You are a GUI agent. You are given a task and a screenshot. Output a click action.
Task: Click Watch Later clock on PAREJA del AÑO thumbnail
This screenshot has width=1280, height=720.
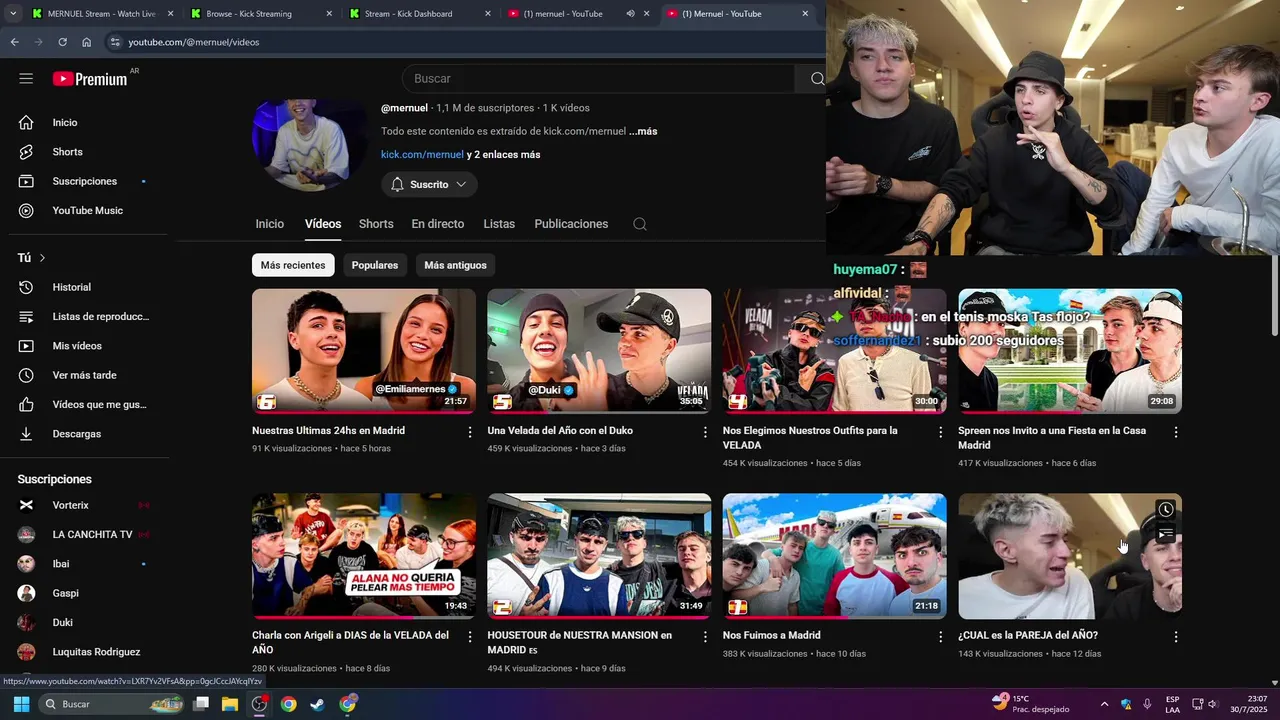(x=1166, y=510)
